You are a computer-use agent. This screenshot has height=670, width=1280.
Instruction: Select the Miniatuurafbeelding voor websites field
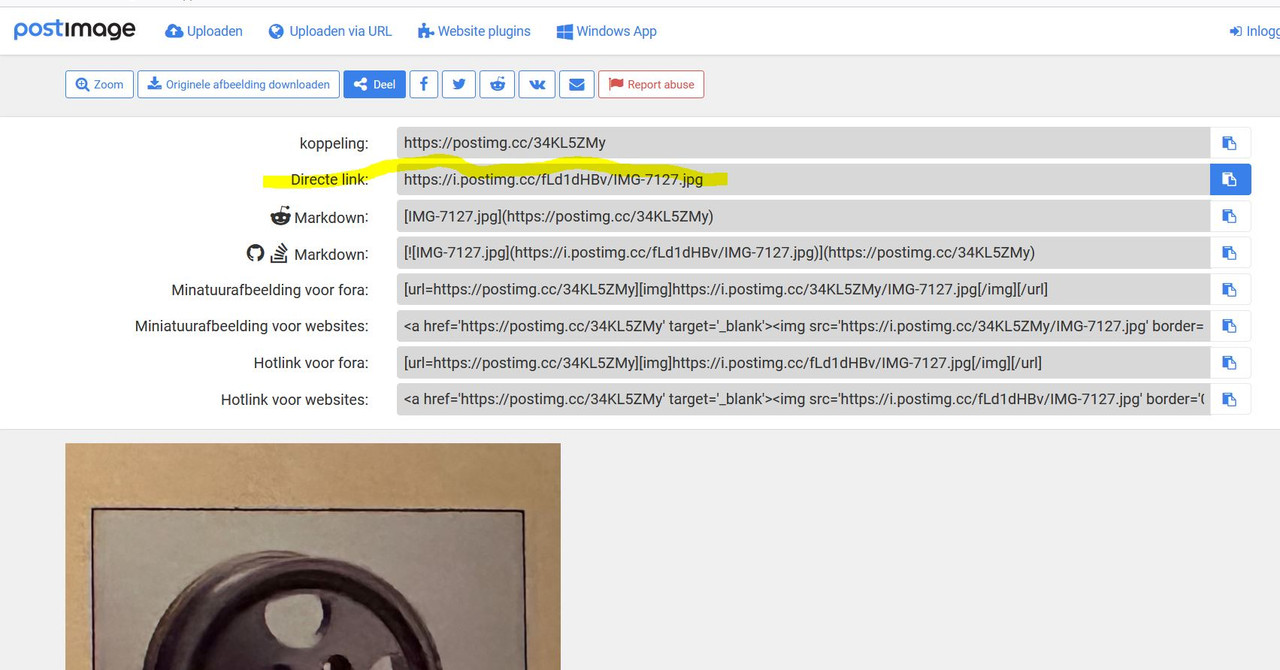(803, 326)
